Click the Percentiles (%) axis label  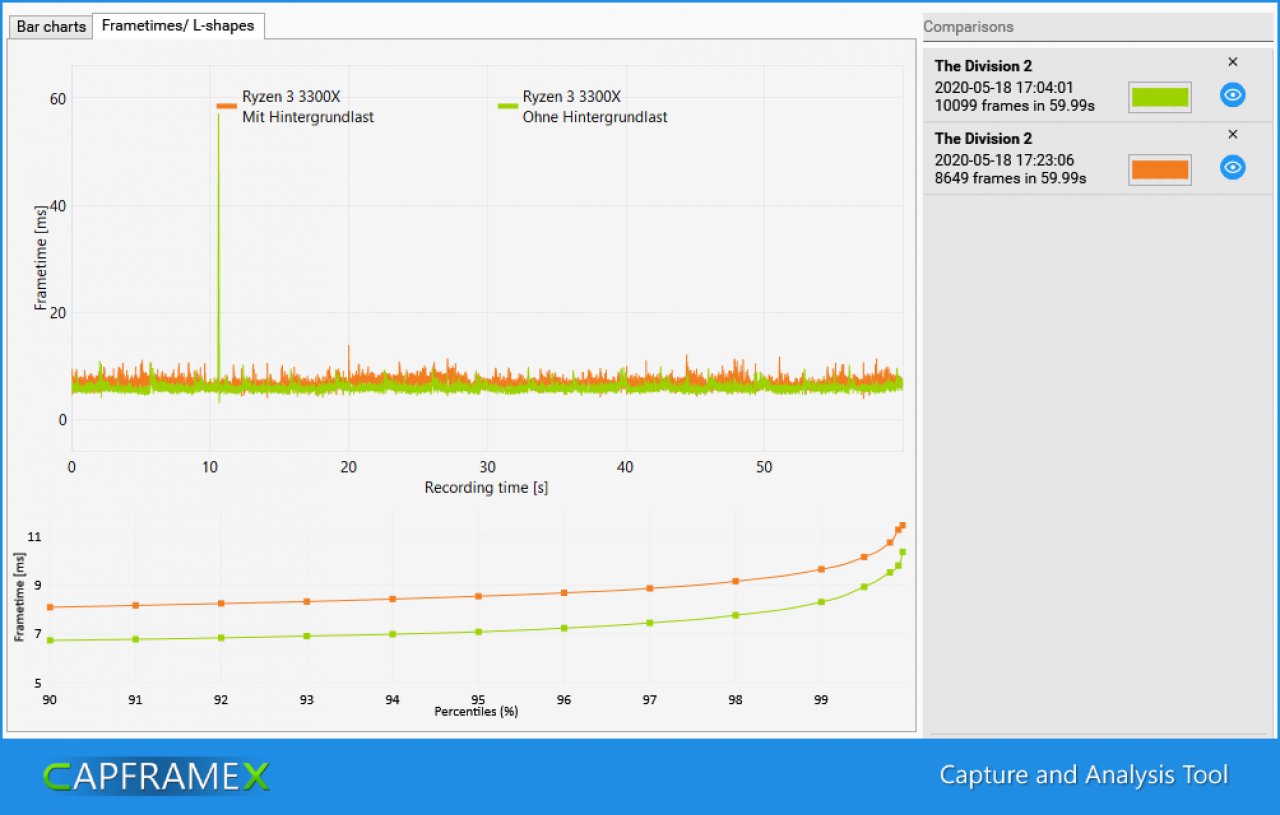tap(476, 712)
